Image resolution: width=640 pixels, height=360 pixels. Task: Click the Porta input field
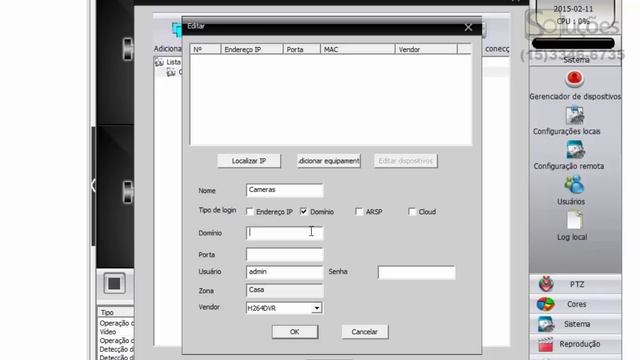[x=284, y=255]
